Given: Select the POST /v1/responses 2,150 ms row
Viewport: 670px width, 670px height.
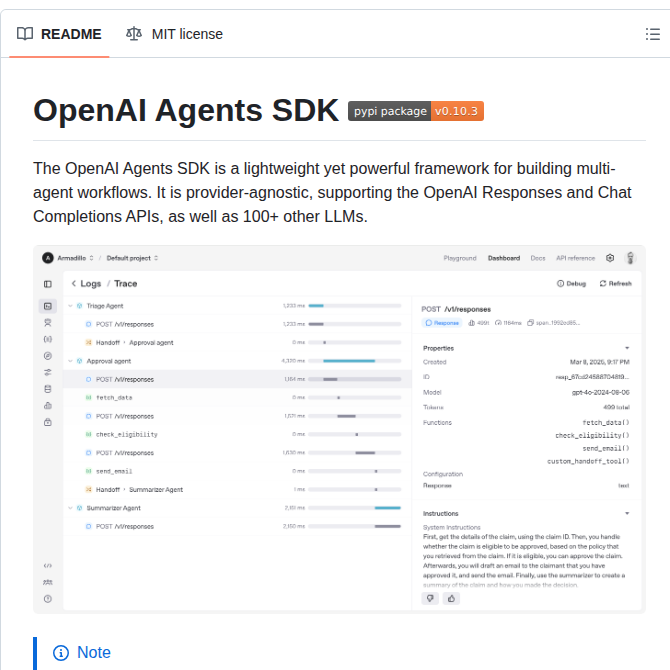Looking at the screenshot, I should [x=237, y=526].
